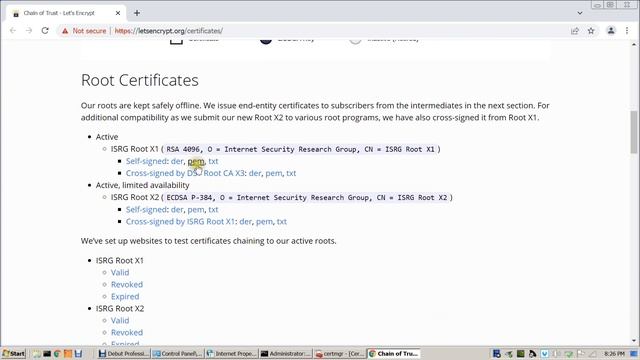The image size is (640, 360).
Task: Download ISRG Root X2 self-signed der
Action: (x=177, y=209)
